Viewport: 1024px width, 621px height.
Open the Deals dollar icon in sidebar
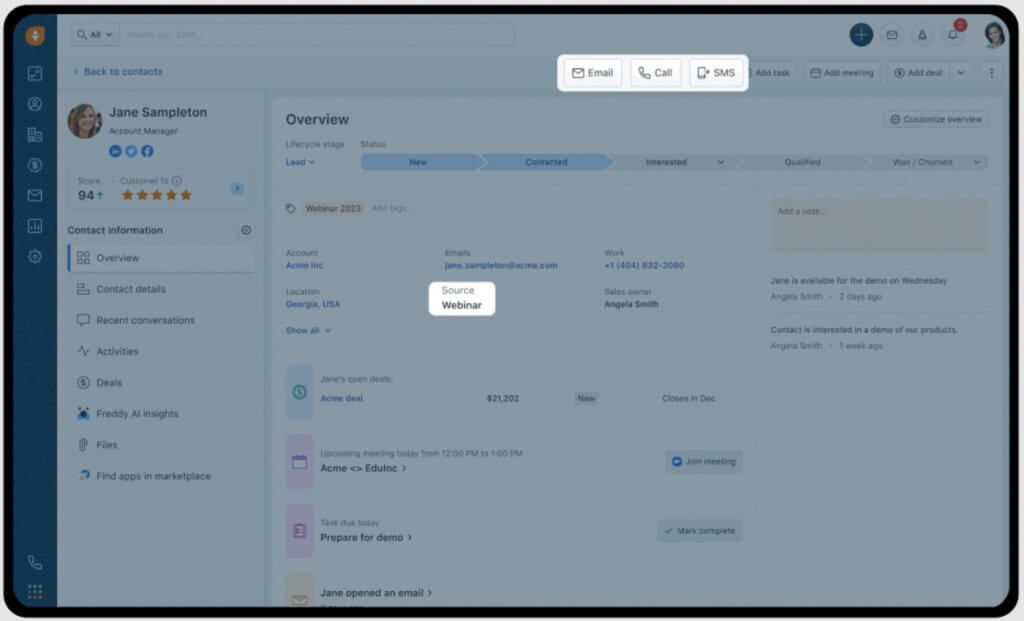pos(35,163)
